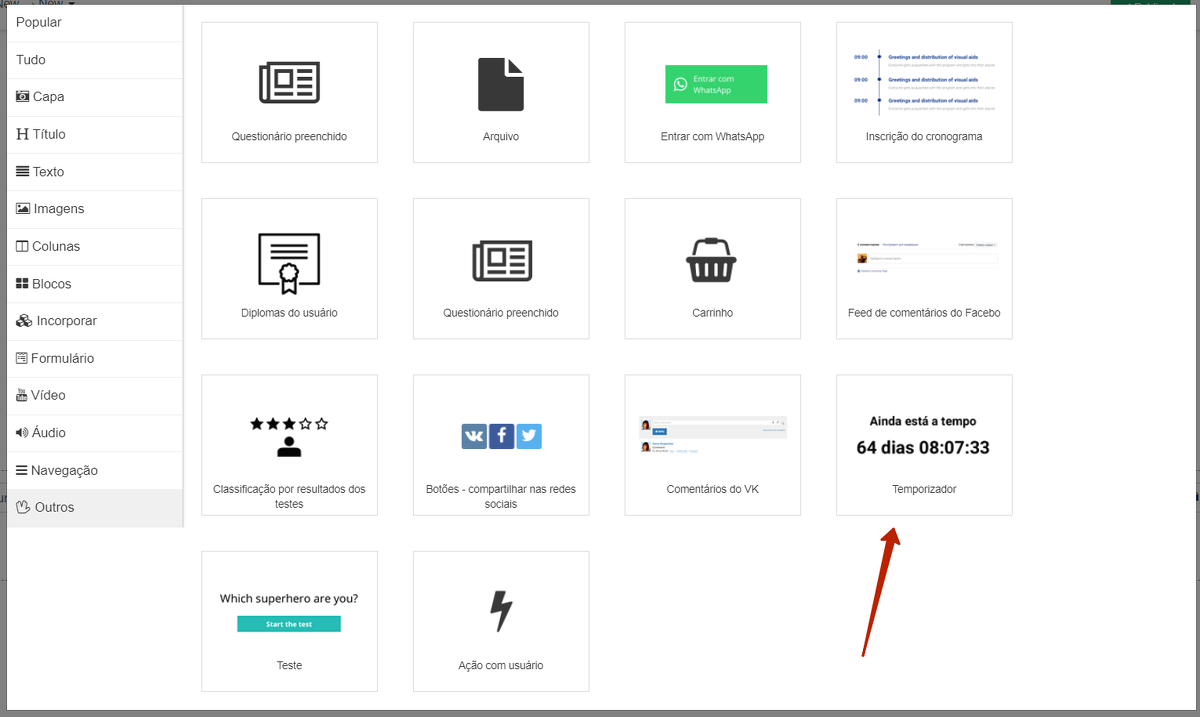Switch to the Tudo category
The width and height of the screenshot is (1200, 717).
coord(31,60)
